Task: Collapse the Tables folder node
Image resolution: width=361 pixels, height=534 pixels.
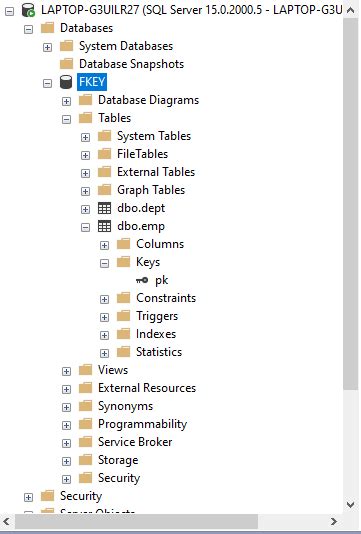Action: pos(66,119)
